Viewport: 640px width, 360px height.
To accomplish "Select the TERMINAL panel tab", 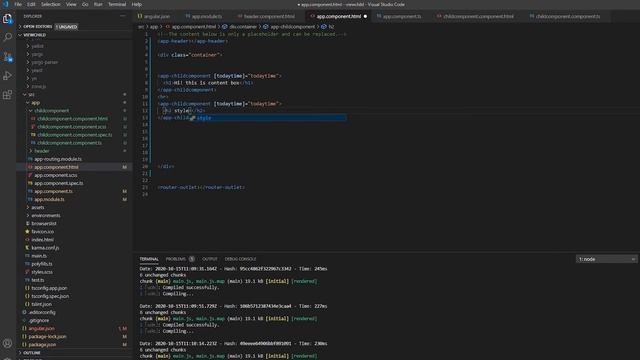I will [x=149, y=259].
